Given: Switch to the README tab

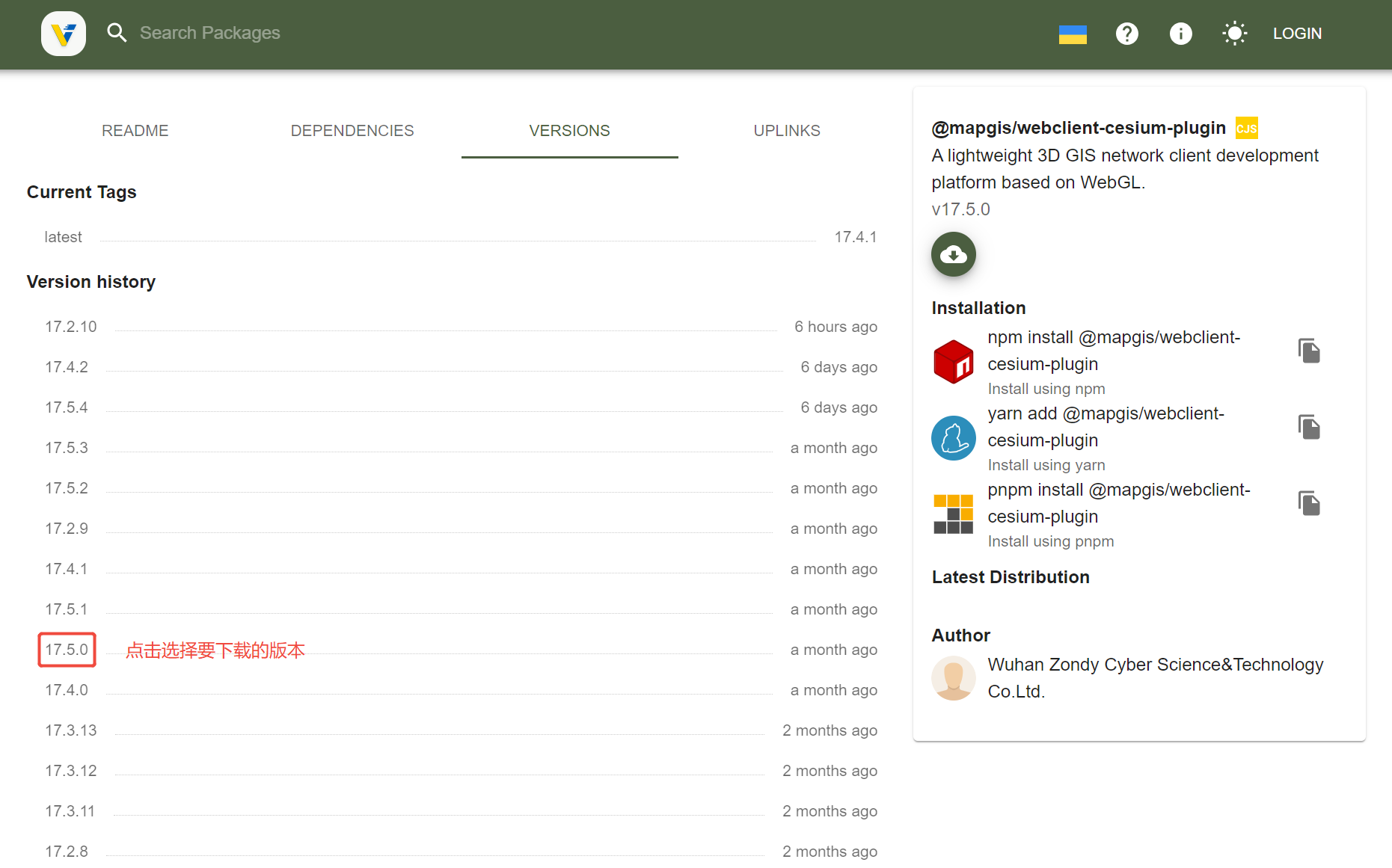Looking at the screenshot, I should click(x=135, y=131).
